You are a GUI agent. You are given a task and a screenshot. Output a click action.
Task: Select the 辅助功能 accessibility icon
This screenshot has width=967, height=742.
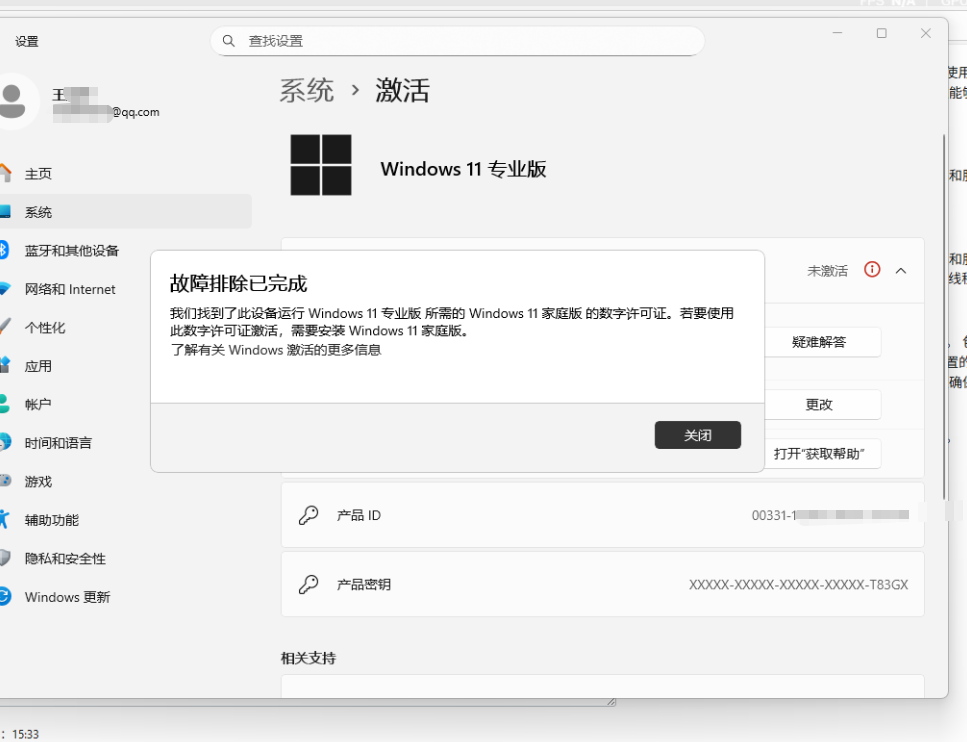(12, 519)
